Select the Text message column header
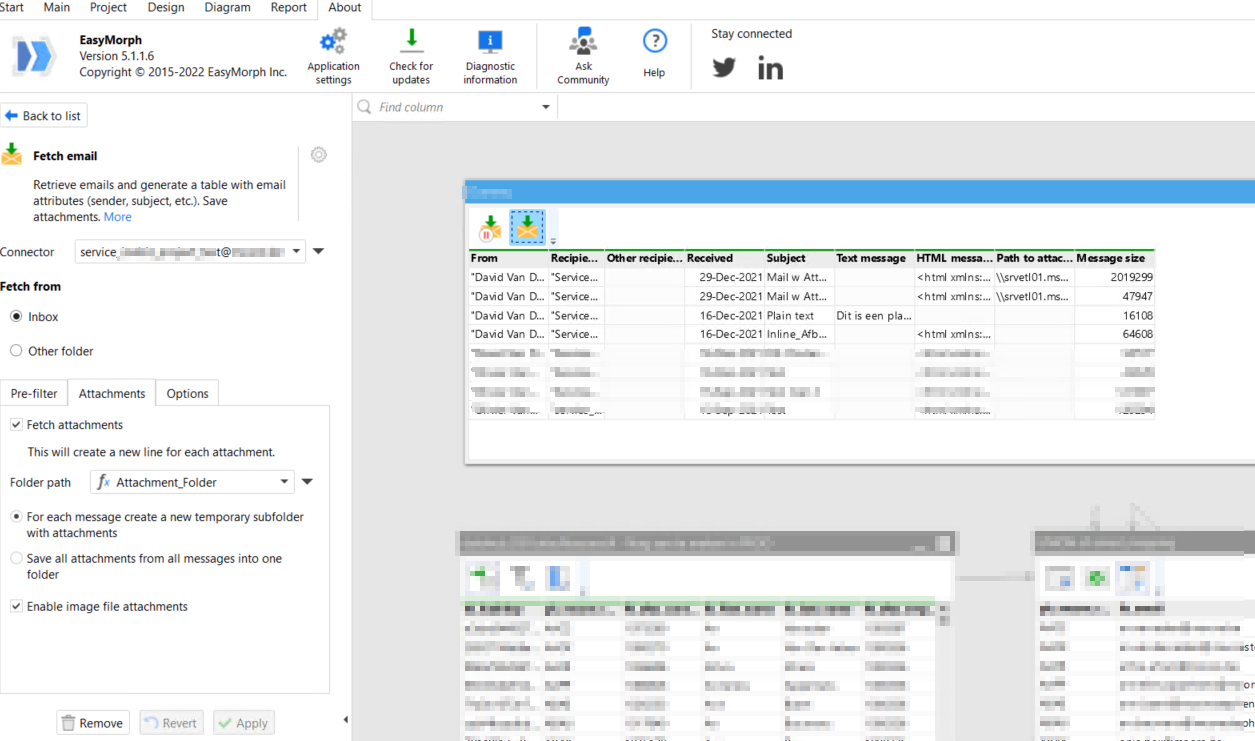Viewport: 1255px width, 741px height. click(874, 258)
